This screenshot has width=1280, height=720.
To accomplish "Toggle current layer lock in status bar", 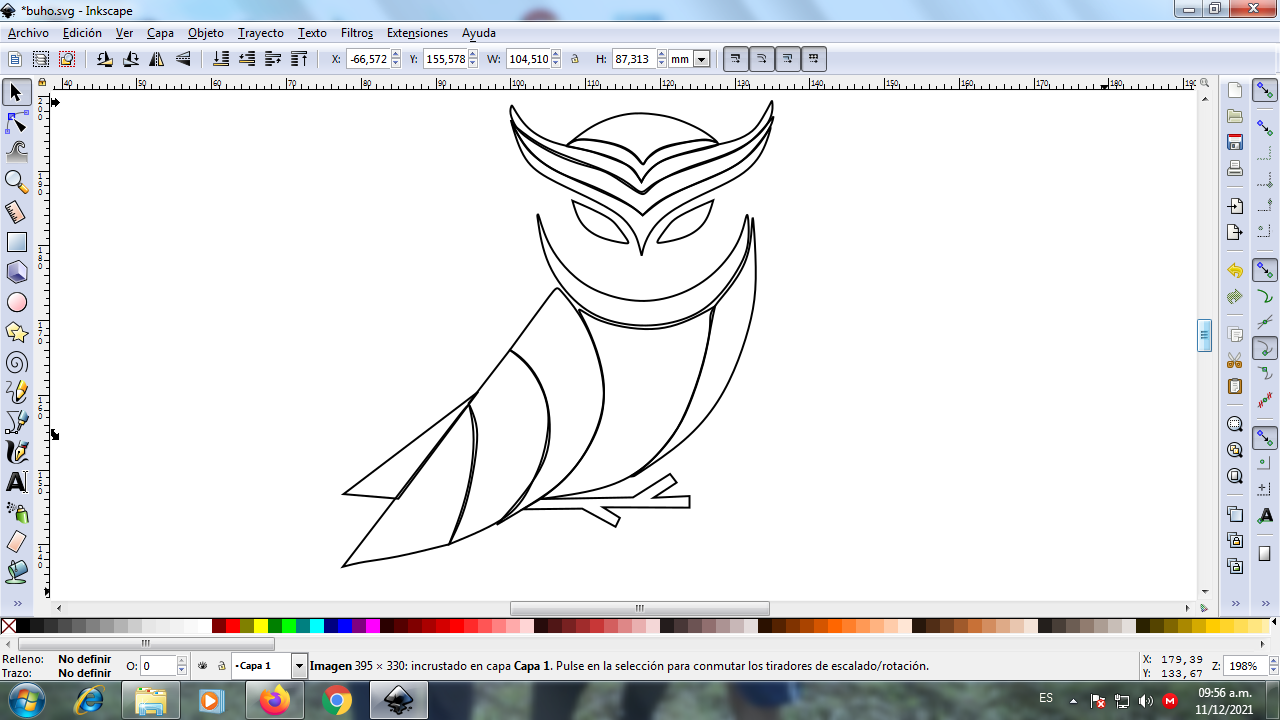I will 222,665.
